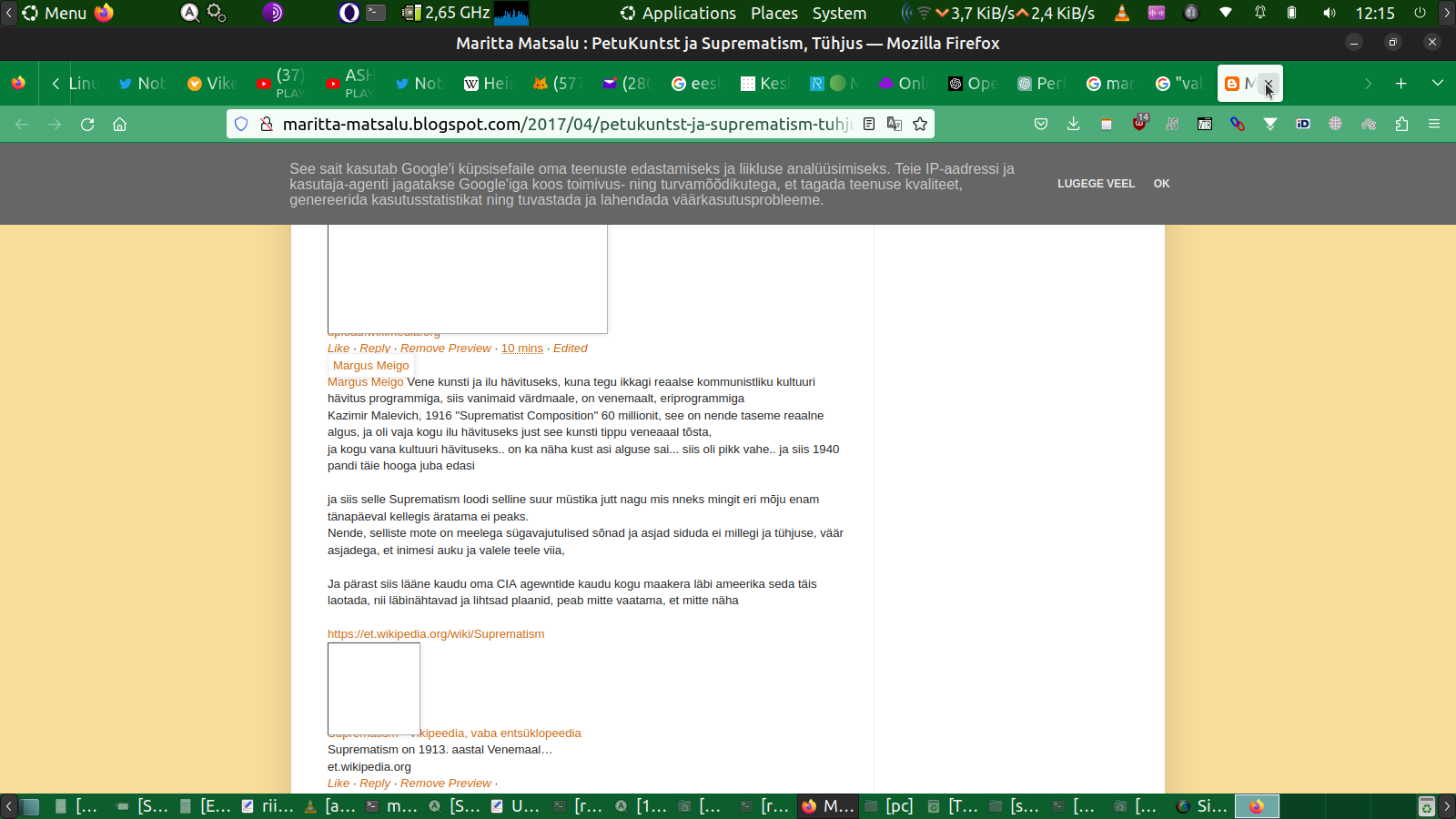Toggle reader view in the address bar
Viewport: 1456px width, 819px height.
tap(869, 124)
